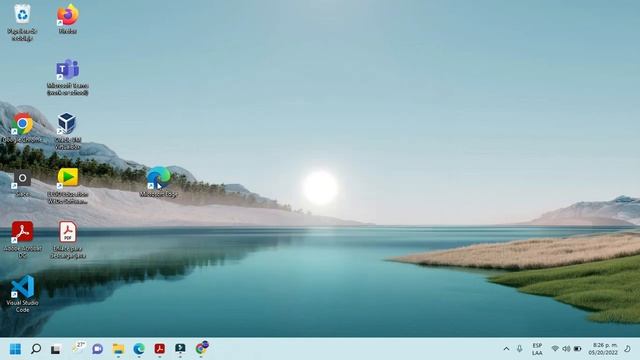Open Wi-Fi network settings in the tray
The height and width of the screenshot is (360, 640).
coord(555,349)
